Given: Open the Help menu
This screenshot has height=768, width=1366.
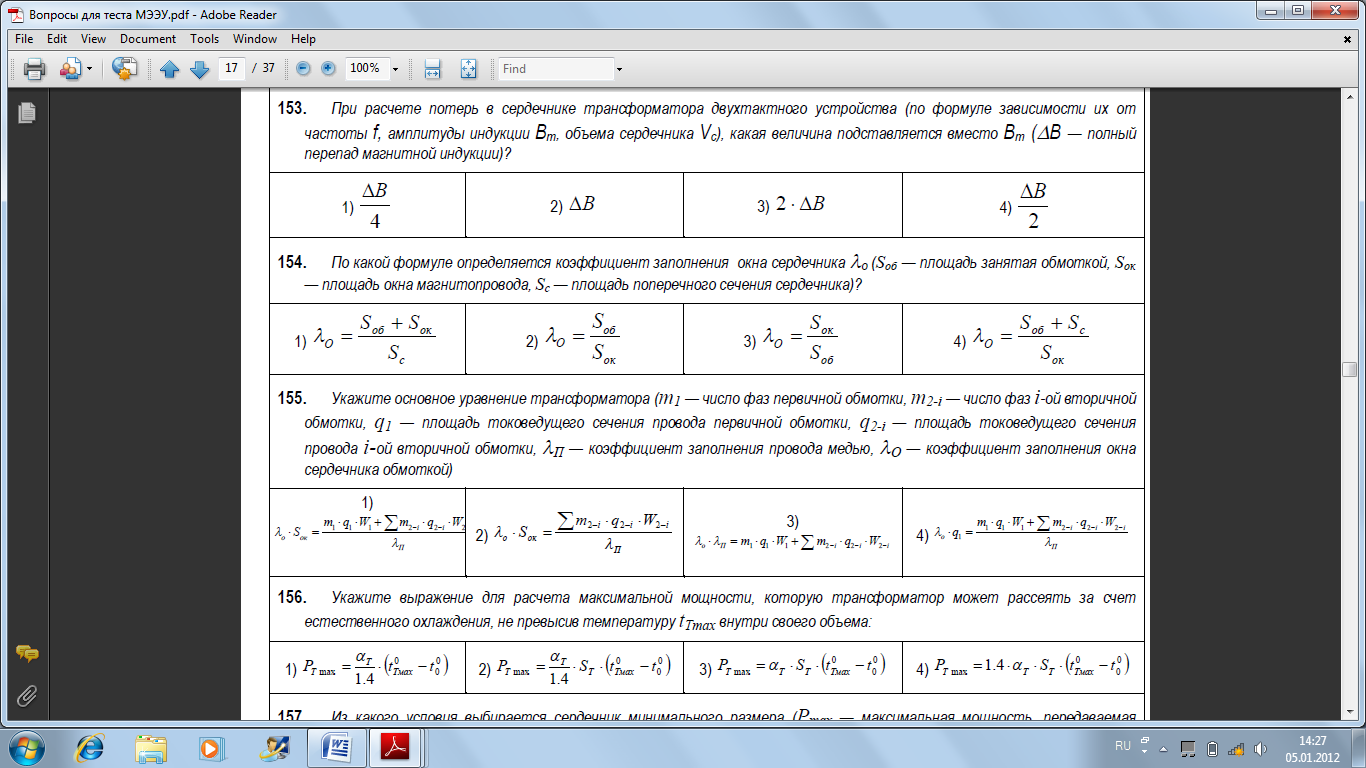Looking at the screenshot, I should coord(303,39).
